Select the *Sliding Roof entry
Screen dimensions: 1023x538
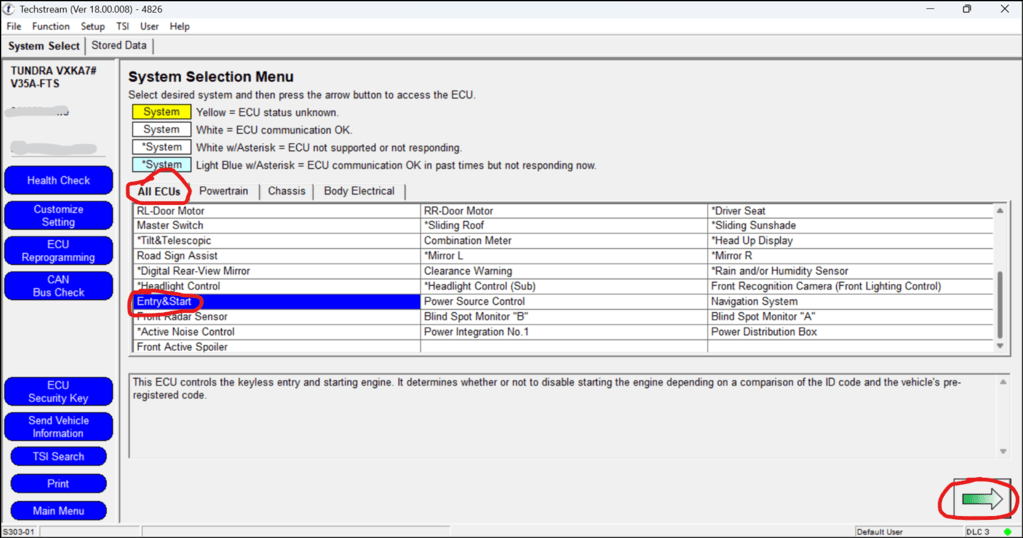(564, 226)
